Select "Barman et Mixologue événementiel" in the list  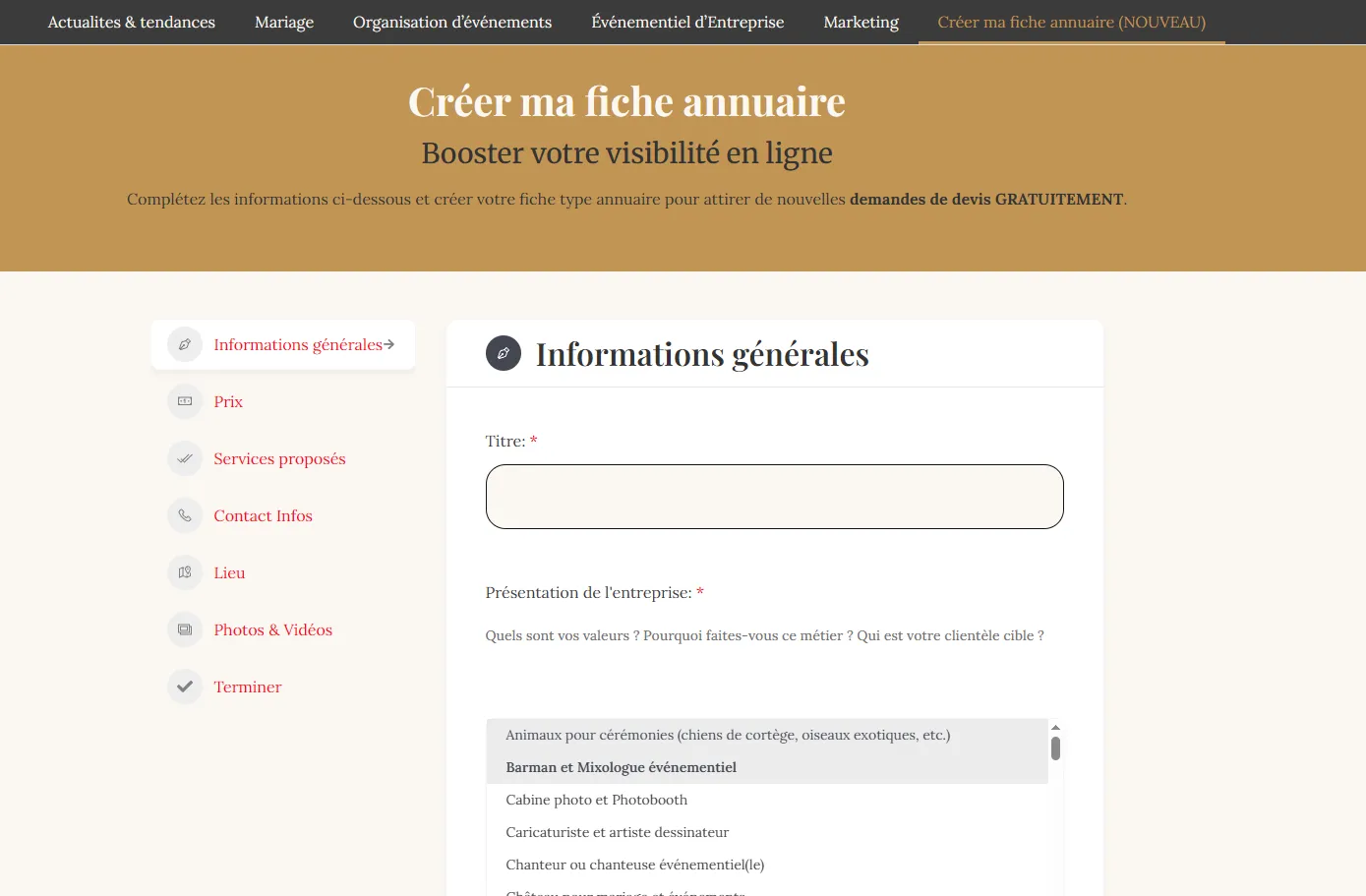621,767
